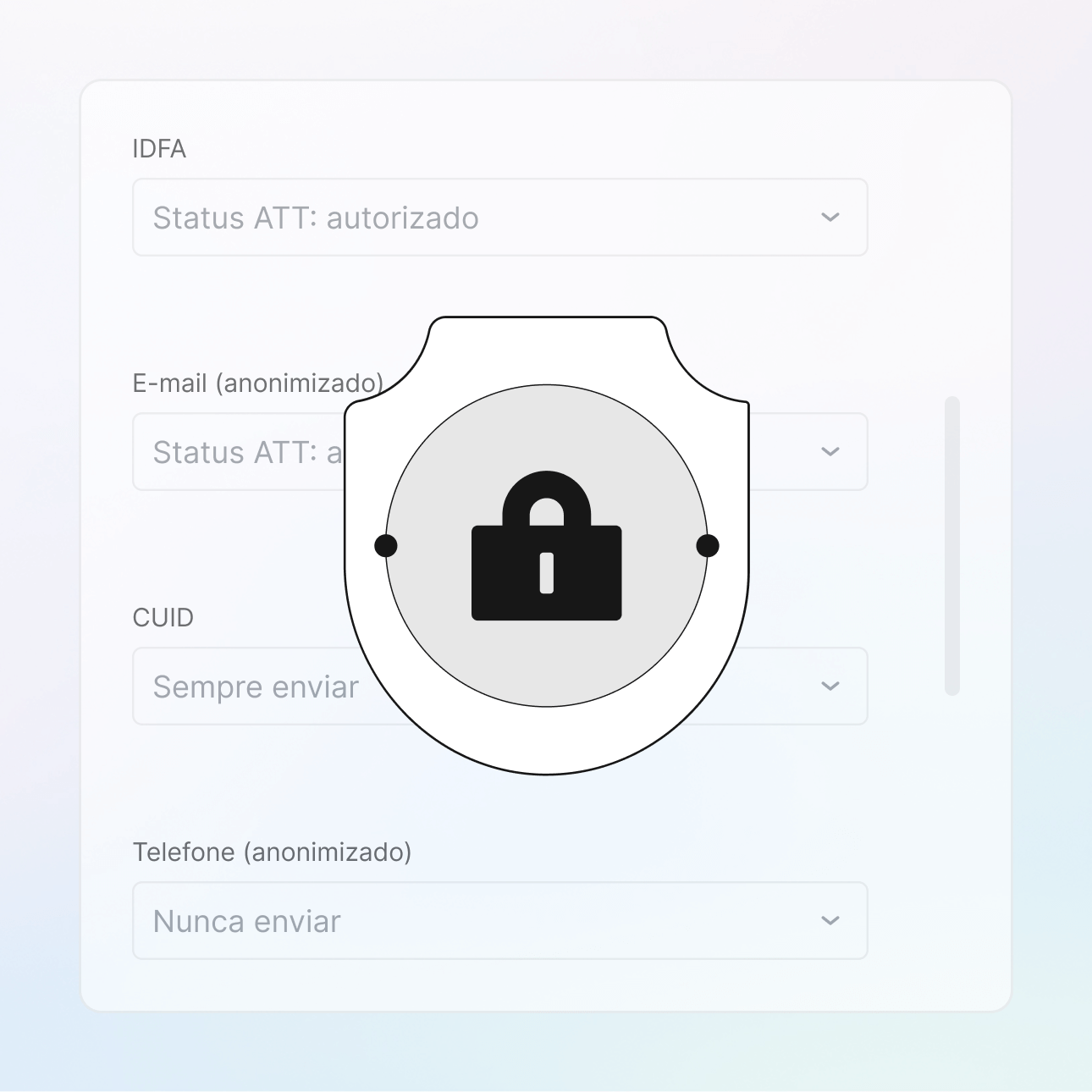1092x1092 pixels.
Task: Click the vertical scrollbar thumb
Action: pos(952,546)
